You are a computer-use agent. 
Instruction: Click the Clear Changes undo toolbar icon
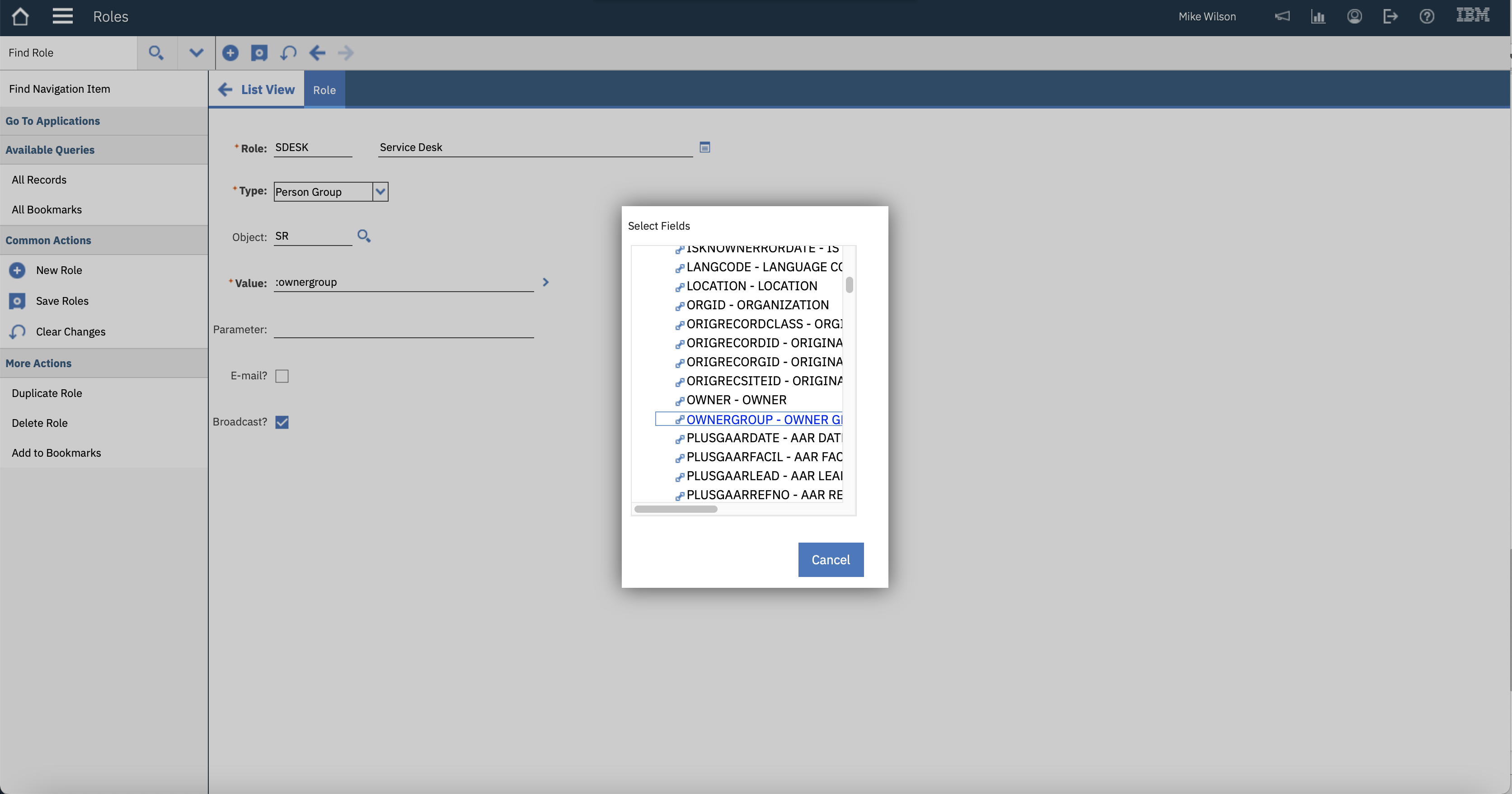pyautogui.click(x=288, y=53)
